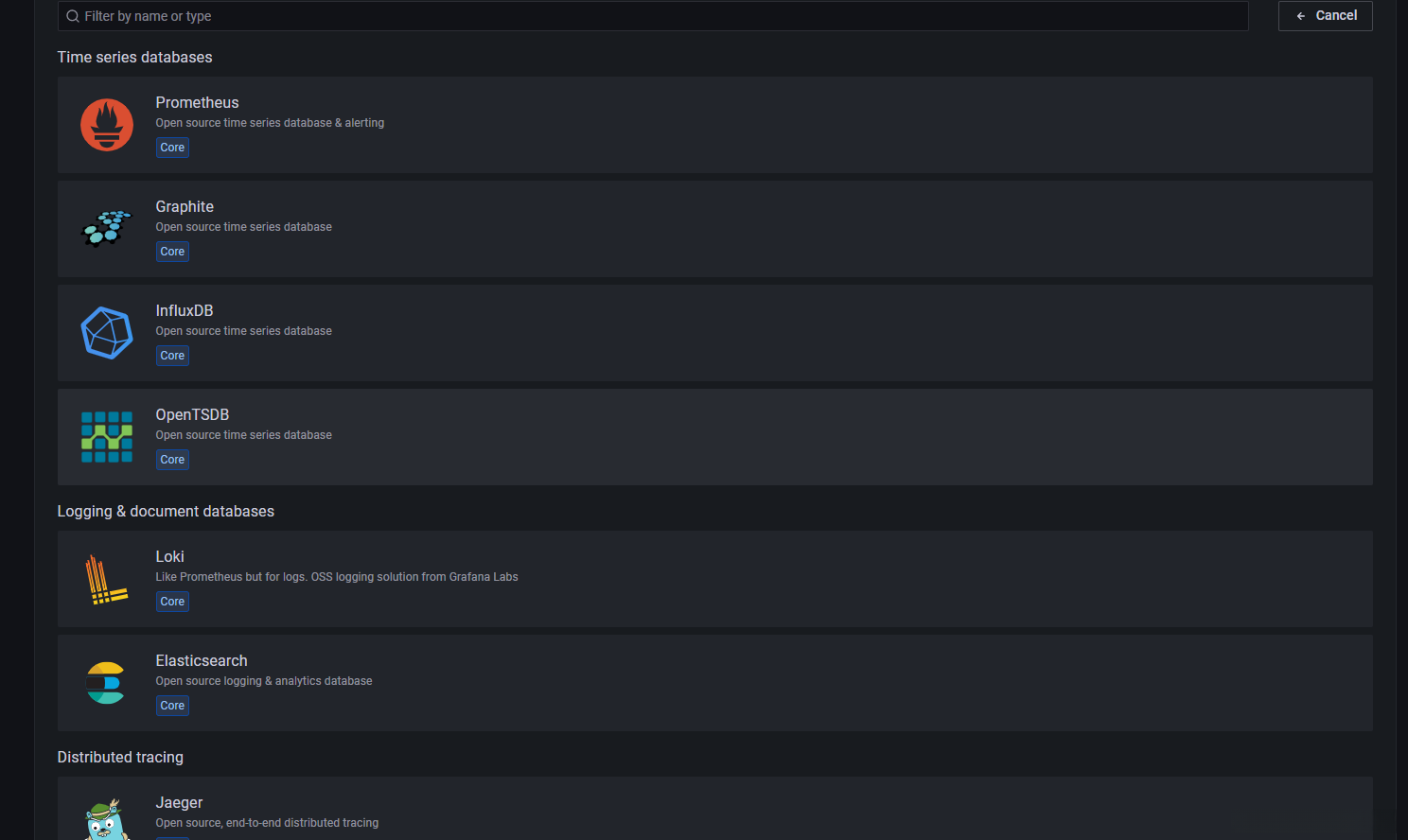Choose the Graphite data source title
This screenshot has height=840, width=1408.
pyautogui.click(x=185, y=206)
